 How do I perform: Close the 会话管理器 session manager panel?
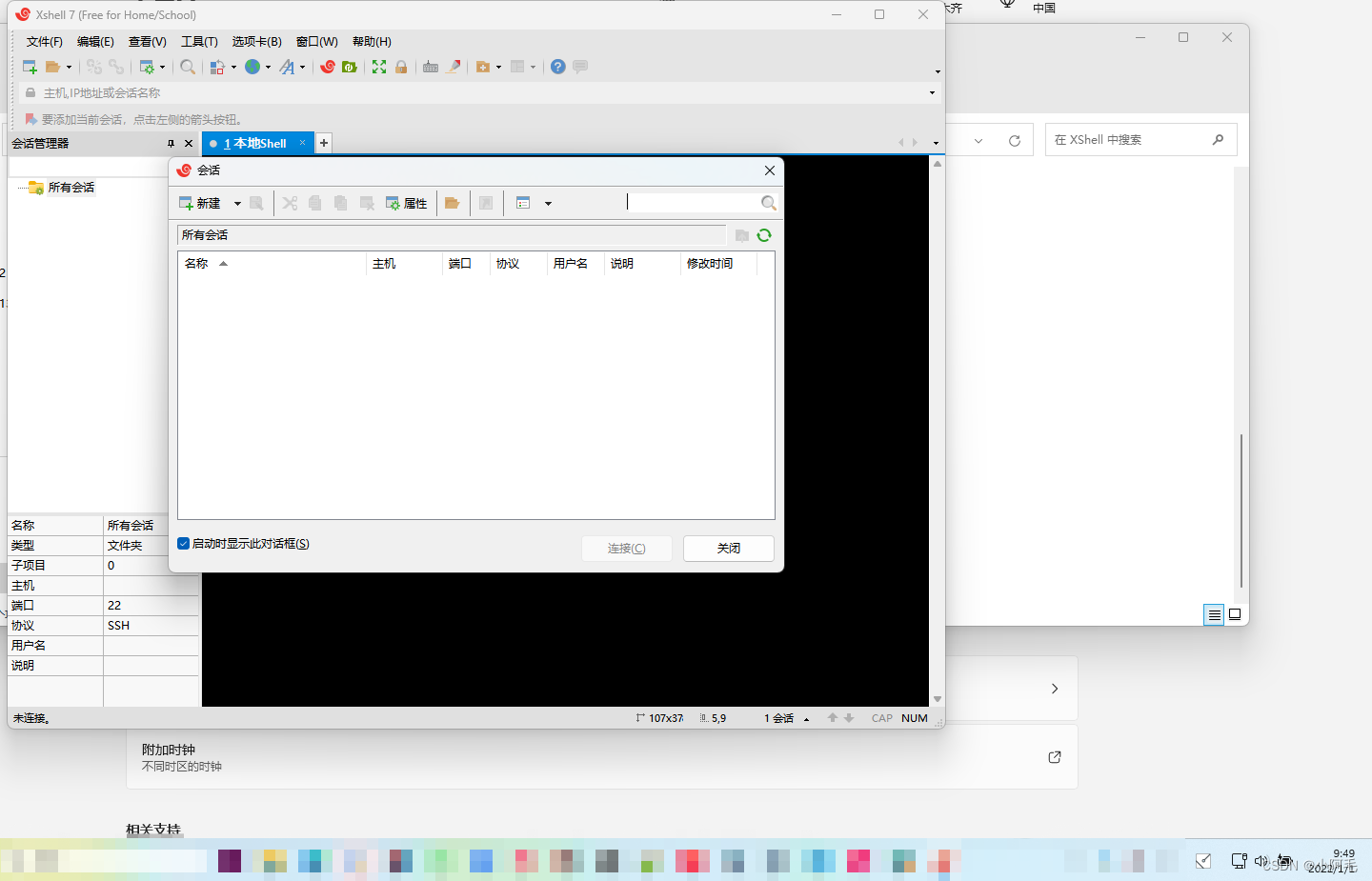[x=189, y=144]
